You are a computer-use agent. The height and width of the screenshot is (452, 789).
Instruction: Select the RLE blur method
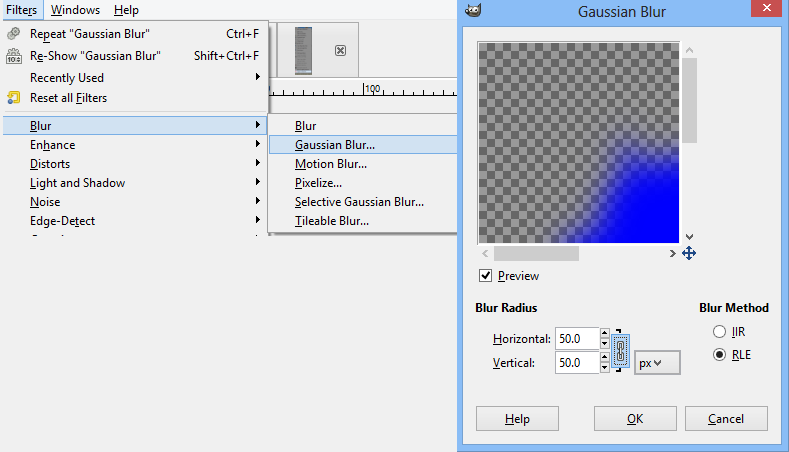point(719,355)
